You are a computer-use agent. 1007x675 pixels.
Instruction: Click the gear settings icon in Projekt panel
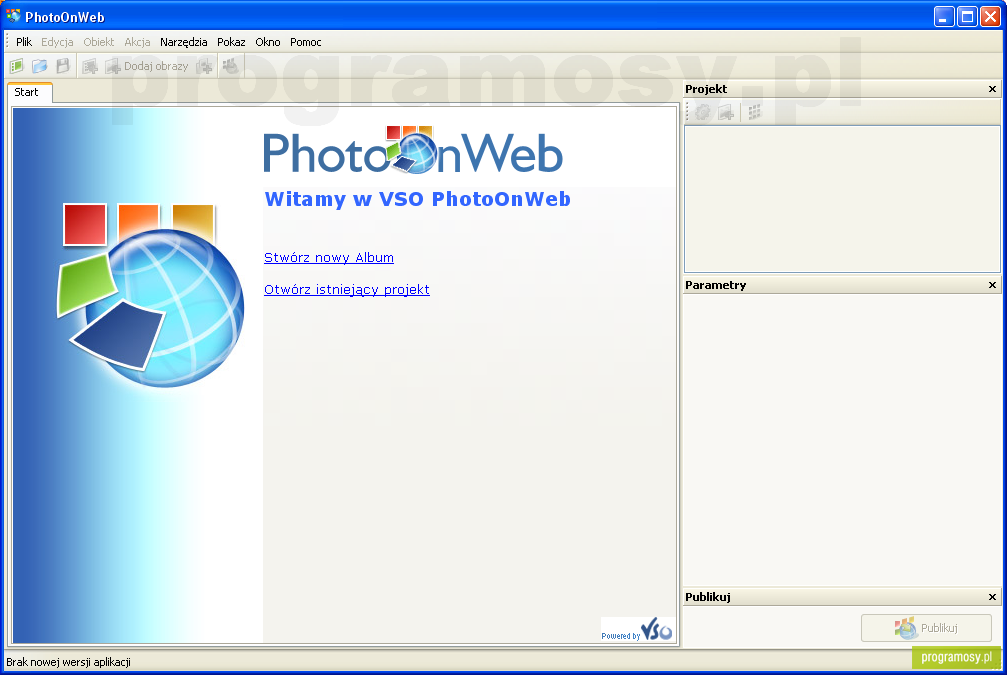[703, 112]
